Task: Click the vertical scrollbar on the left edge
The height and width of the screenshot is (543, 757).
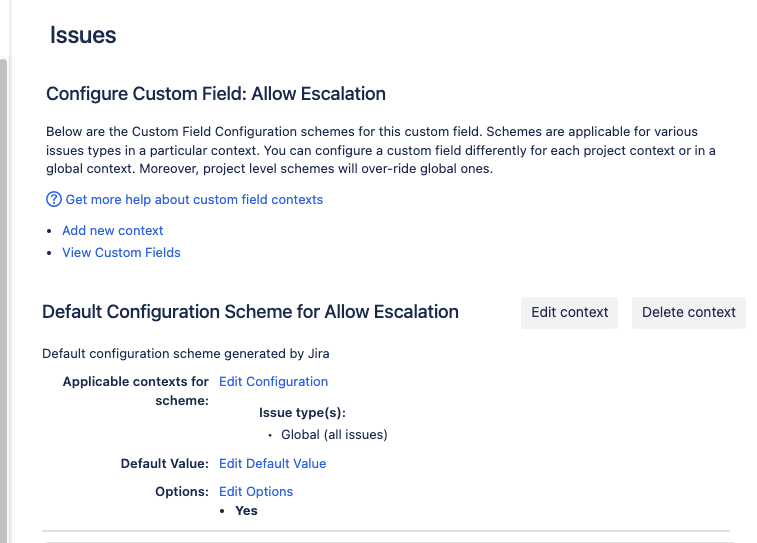Action: click(4, 300)
